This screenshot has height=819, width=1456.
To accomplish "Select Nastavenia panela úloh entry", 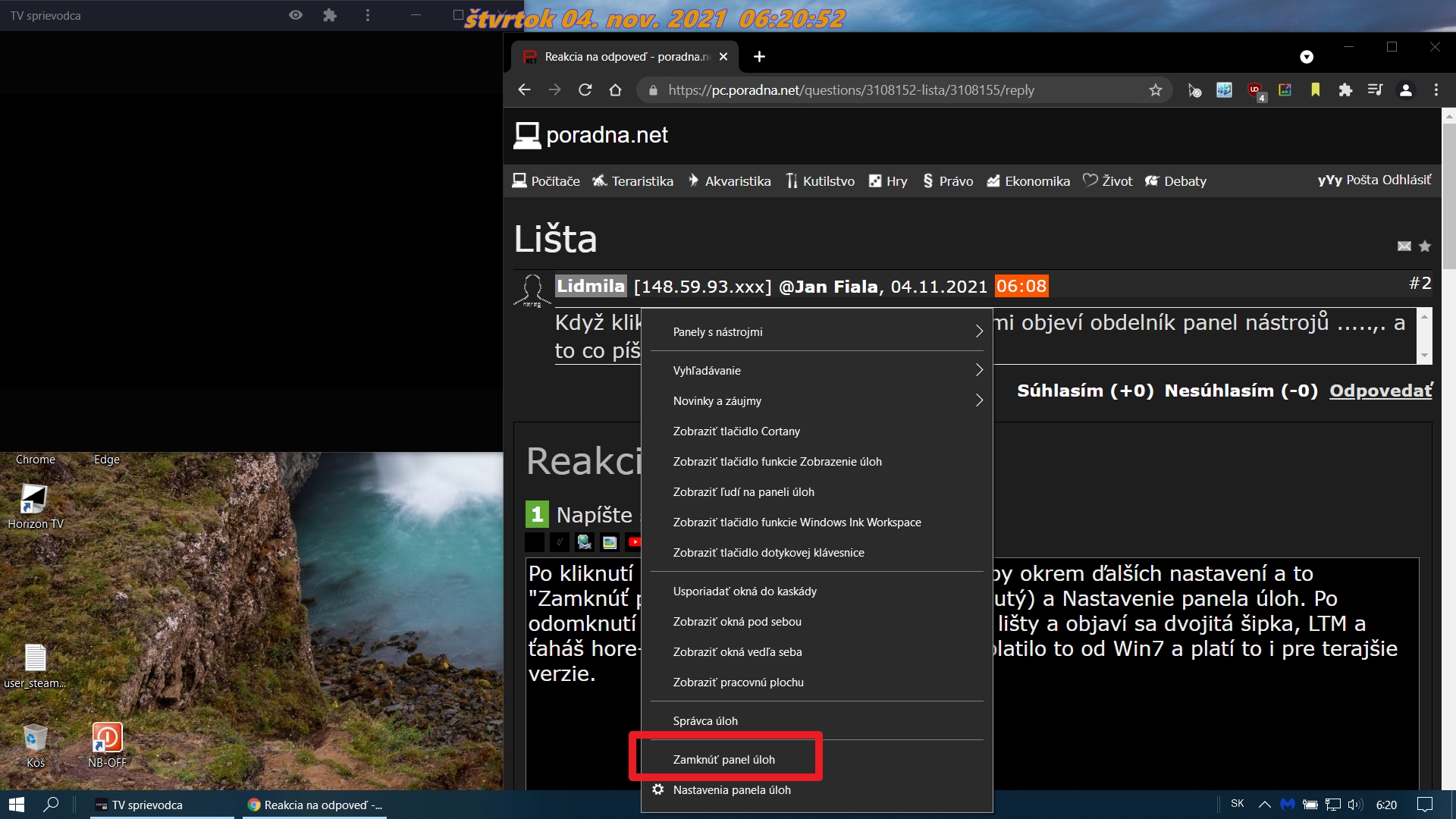I will click(731, 790).
